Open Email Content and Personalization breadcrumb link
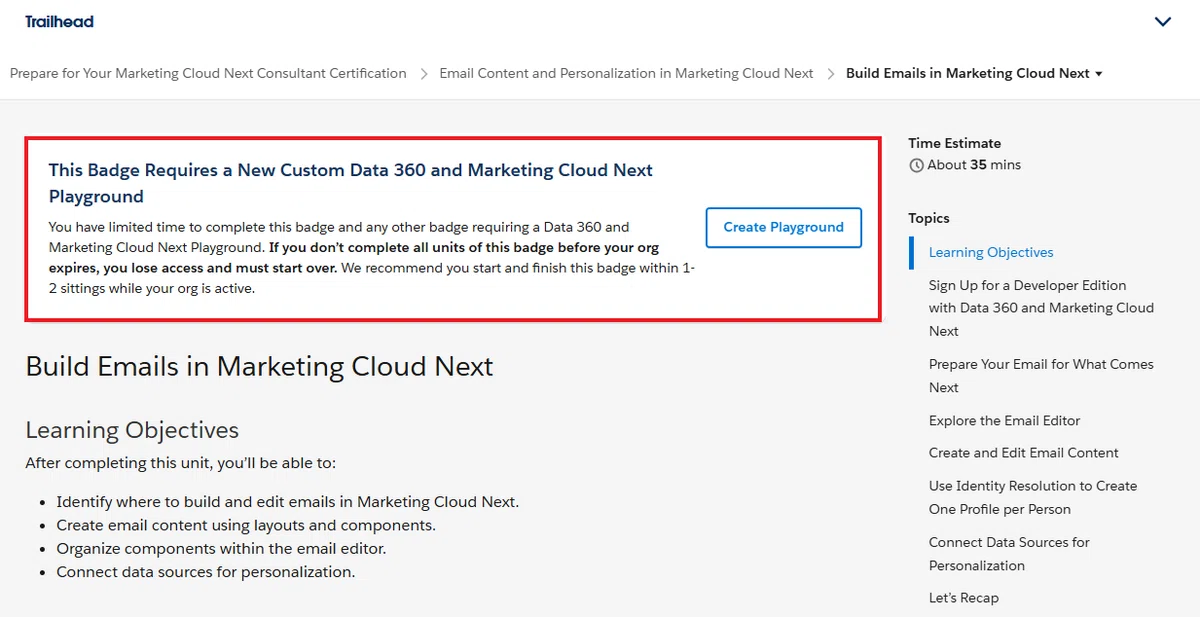Viewport: 1200px width, 617px height. point(626,73)
